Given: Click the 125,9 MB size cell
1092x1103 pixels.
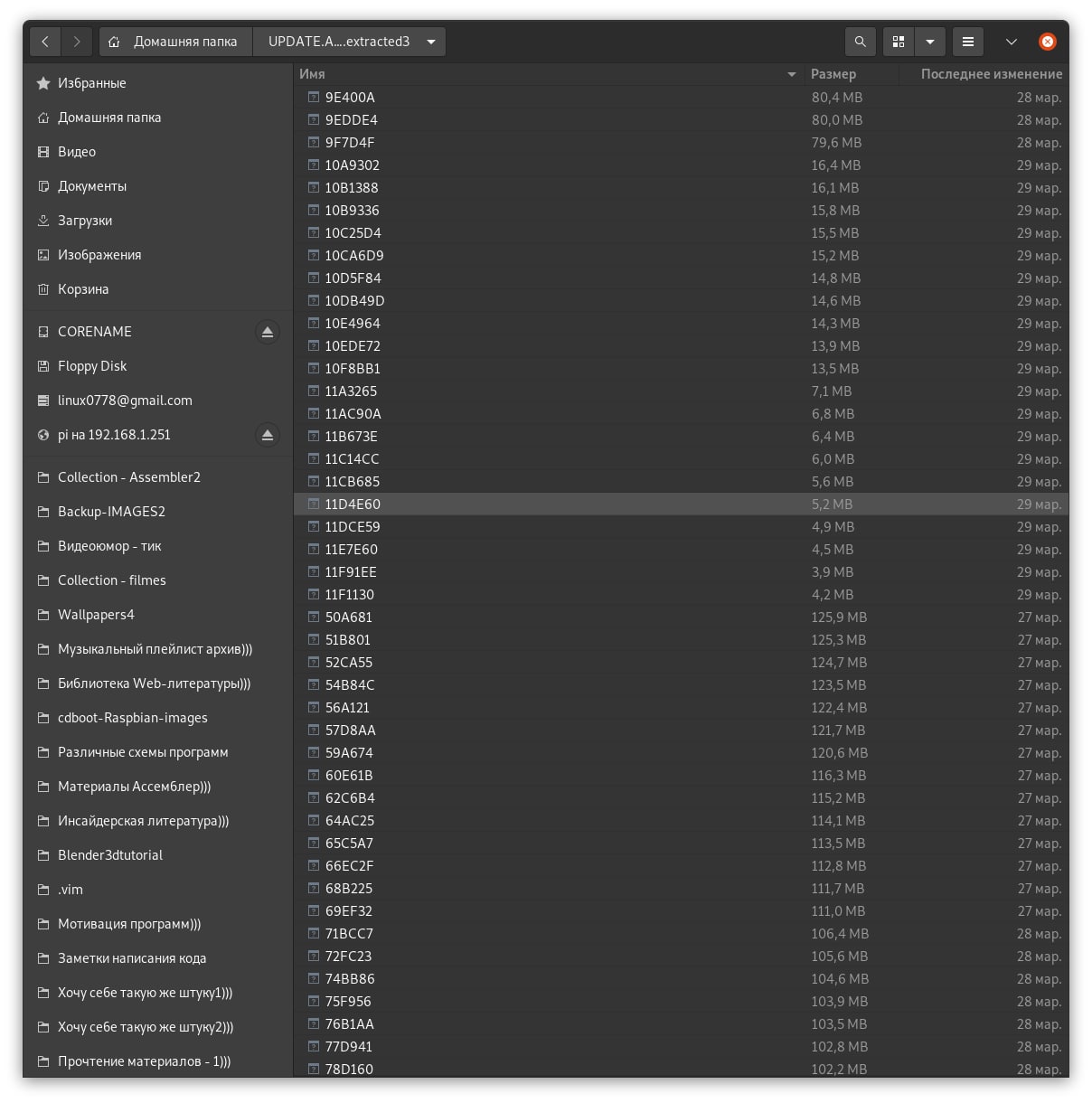Looking at the screenshot, I should (839, 617).
